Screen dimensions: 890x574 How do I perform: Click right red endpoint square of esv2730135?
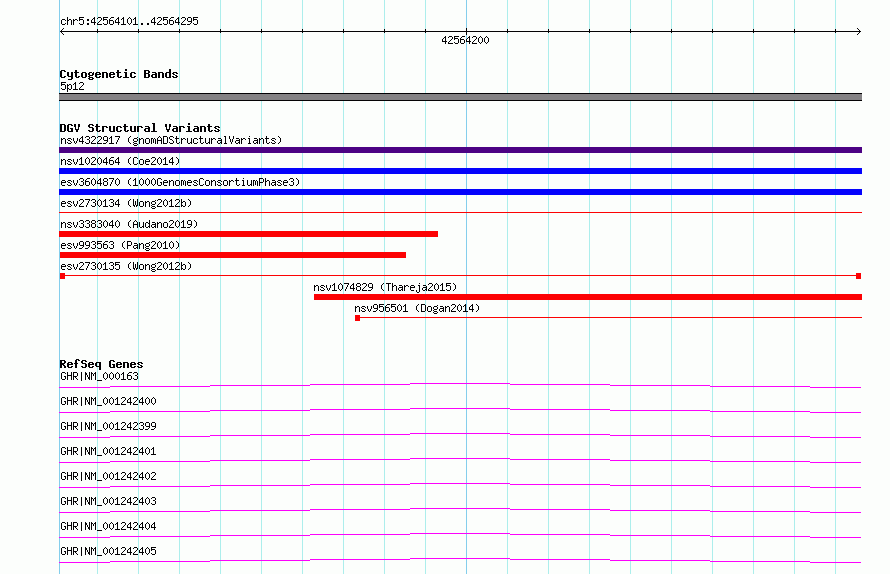click(x=859, y=276)
